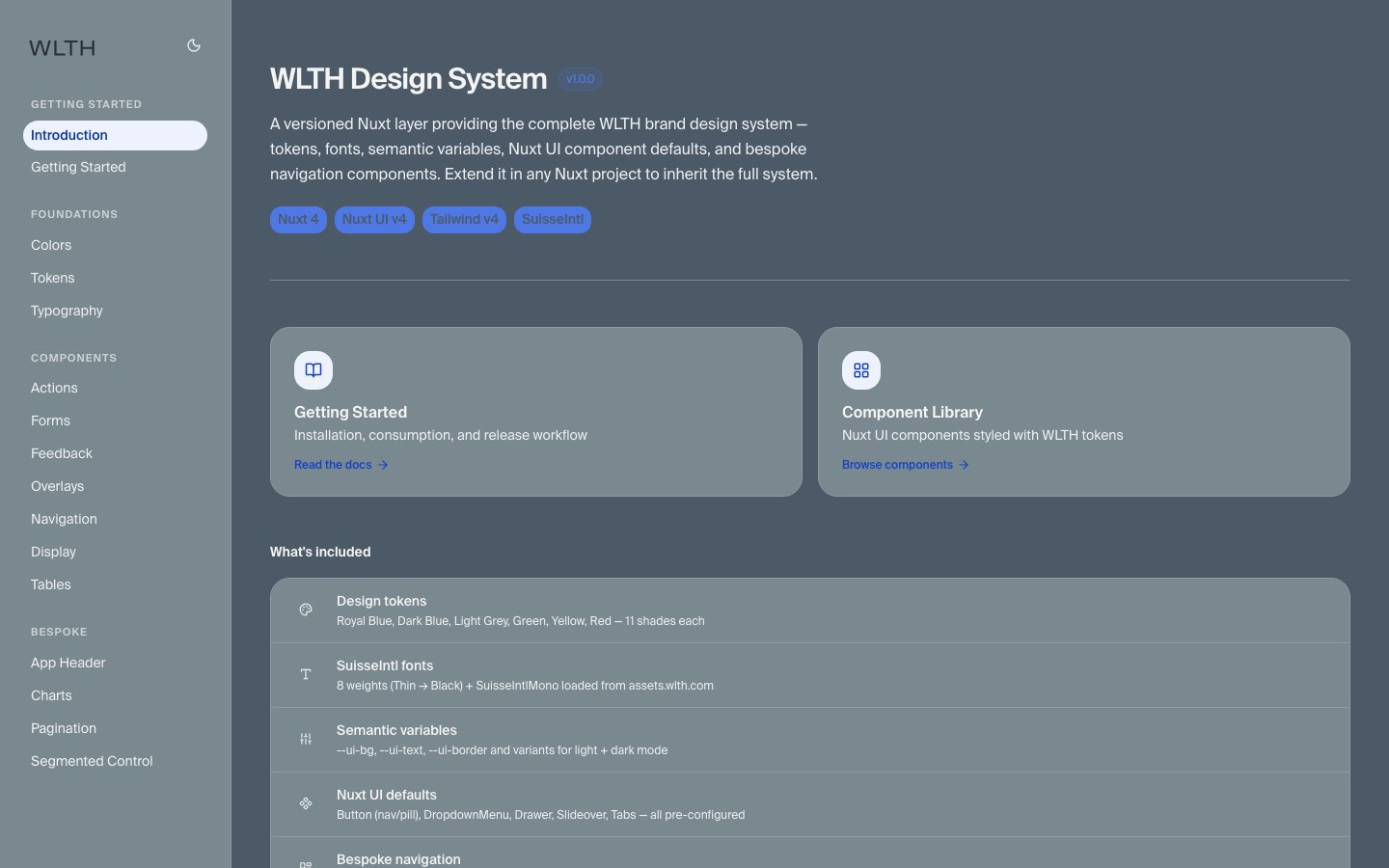Click text 'Installation, consumption, and release workflow'

(x=441, y=435)
